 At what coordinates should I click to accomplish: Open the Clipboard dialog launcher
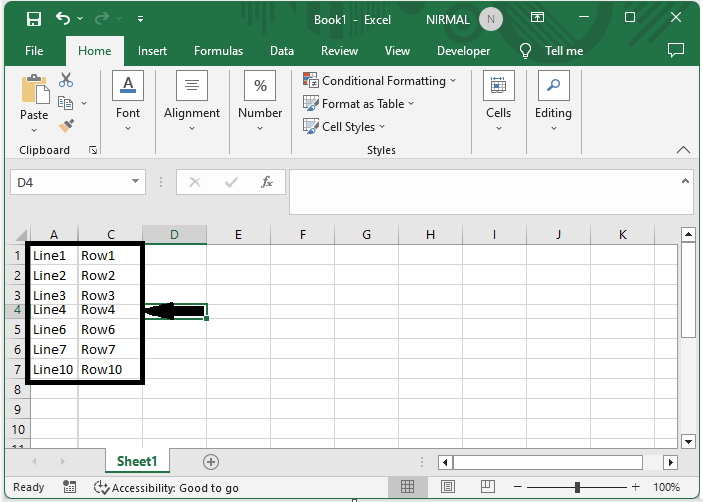[x=93, y=150]
